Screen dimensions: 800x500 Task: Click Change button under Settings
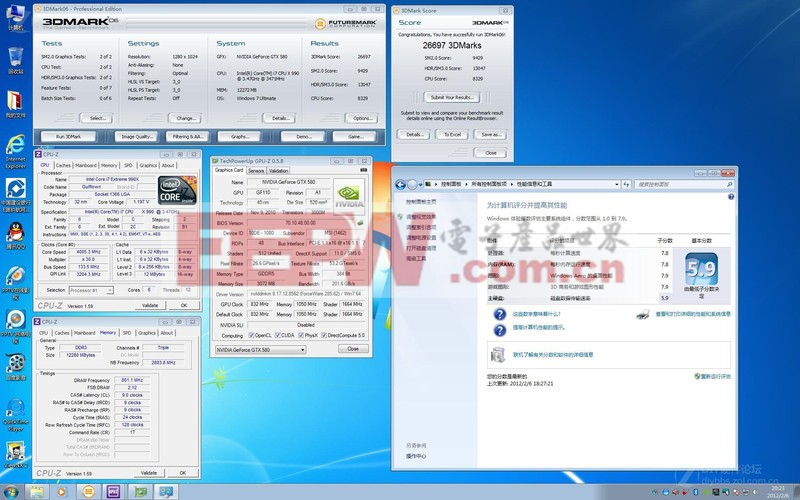(x=186, y=118)
